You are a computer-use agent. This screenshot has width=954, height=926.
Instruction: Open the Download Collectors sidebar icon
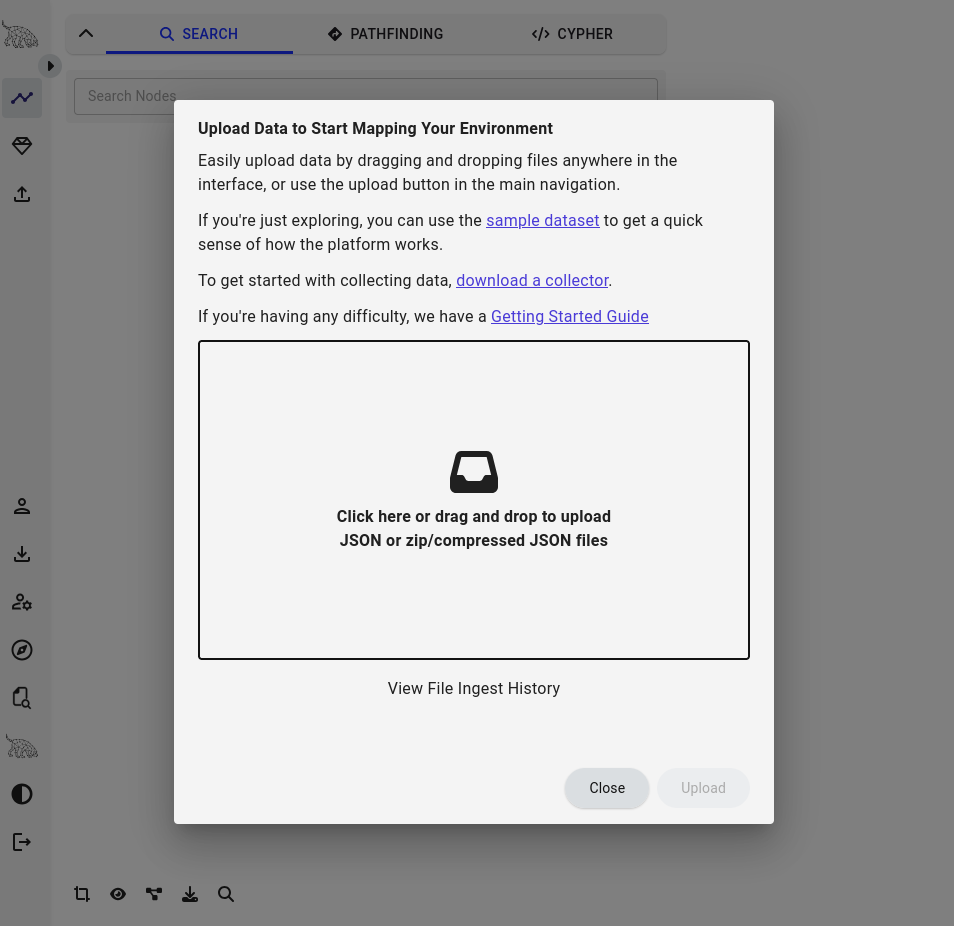click(22, 554)
